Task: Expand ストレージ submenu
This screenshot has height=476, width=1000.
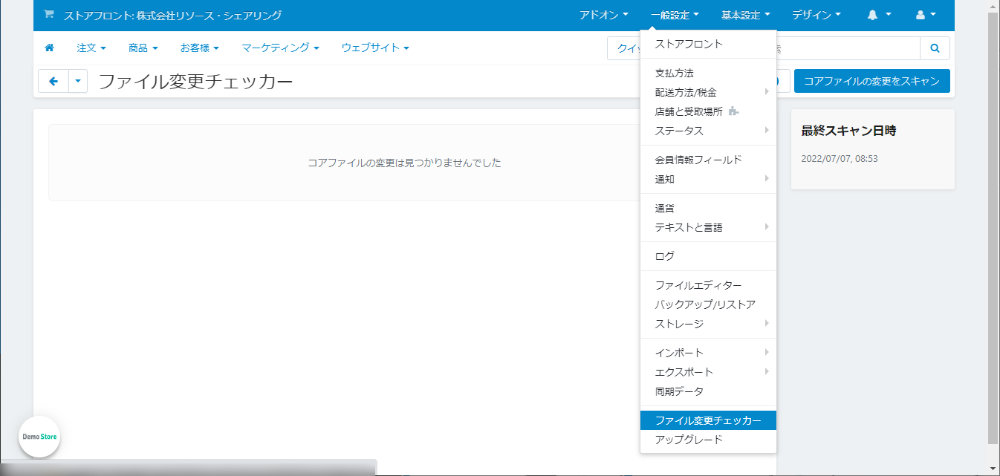Action: [708, 324]
